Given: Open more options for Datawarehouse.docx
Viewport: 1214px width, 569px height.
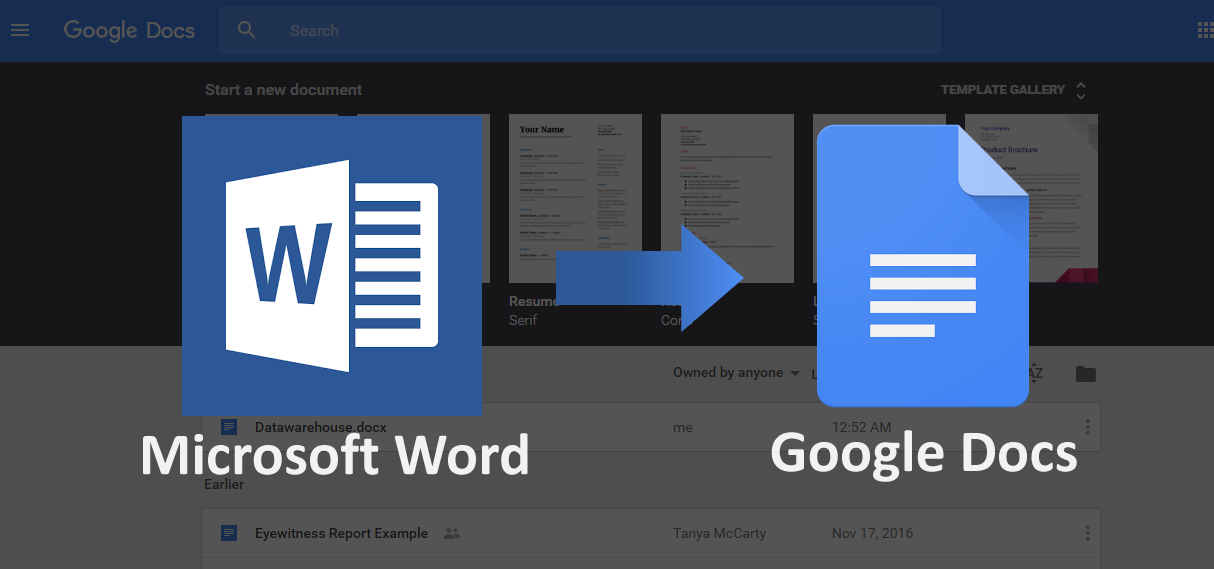Looking at the screenshot, I should 1087,427.
